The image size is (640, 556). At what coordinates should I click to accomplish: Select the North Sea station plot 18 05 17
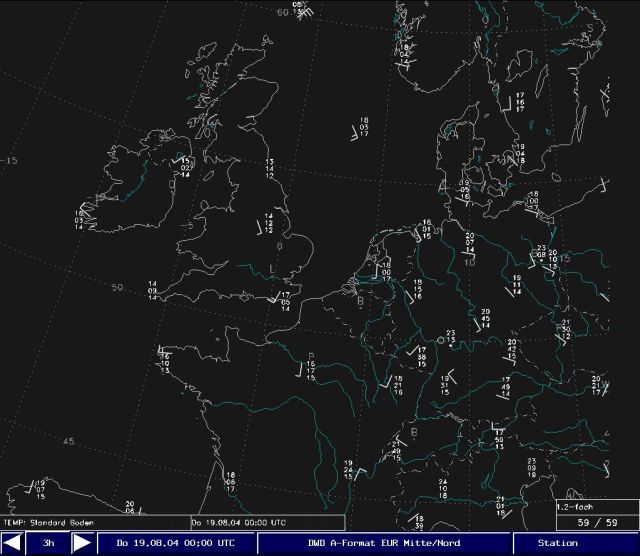pos(363,127)
